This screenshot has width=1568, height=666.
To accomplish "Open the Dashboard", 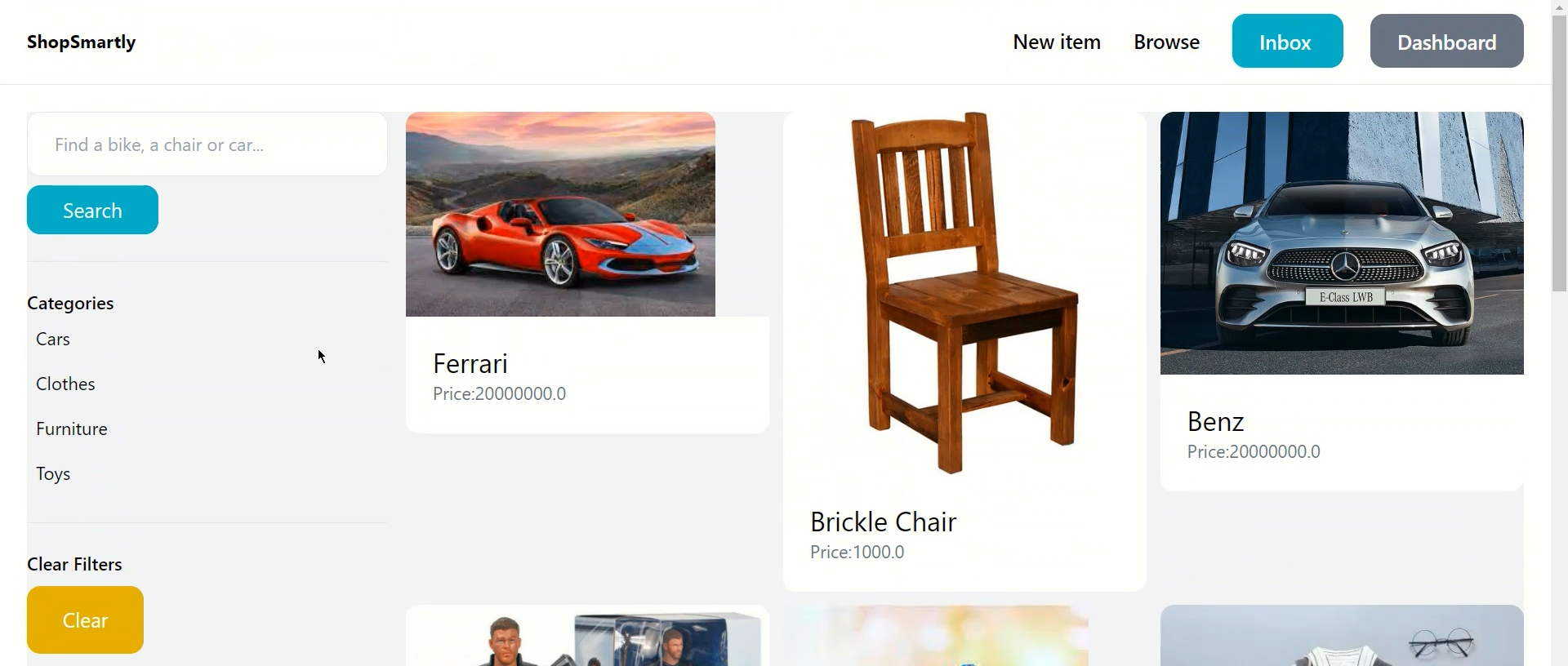I will pos(1446,41).
